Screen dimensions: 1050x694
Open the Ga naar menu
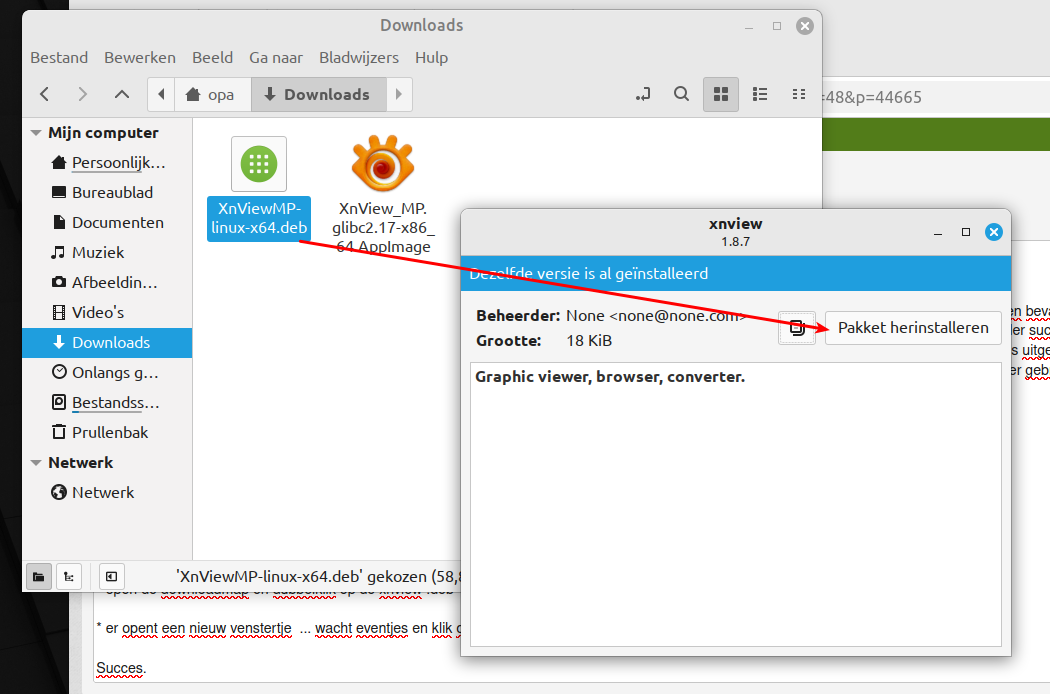(x=276, y=58)
